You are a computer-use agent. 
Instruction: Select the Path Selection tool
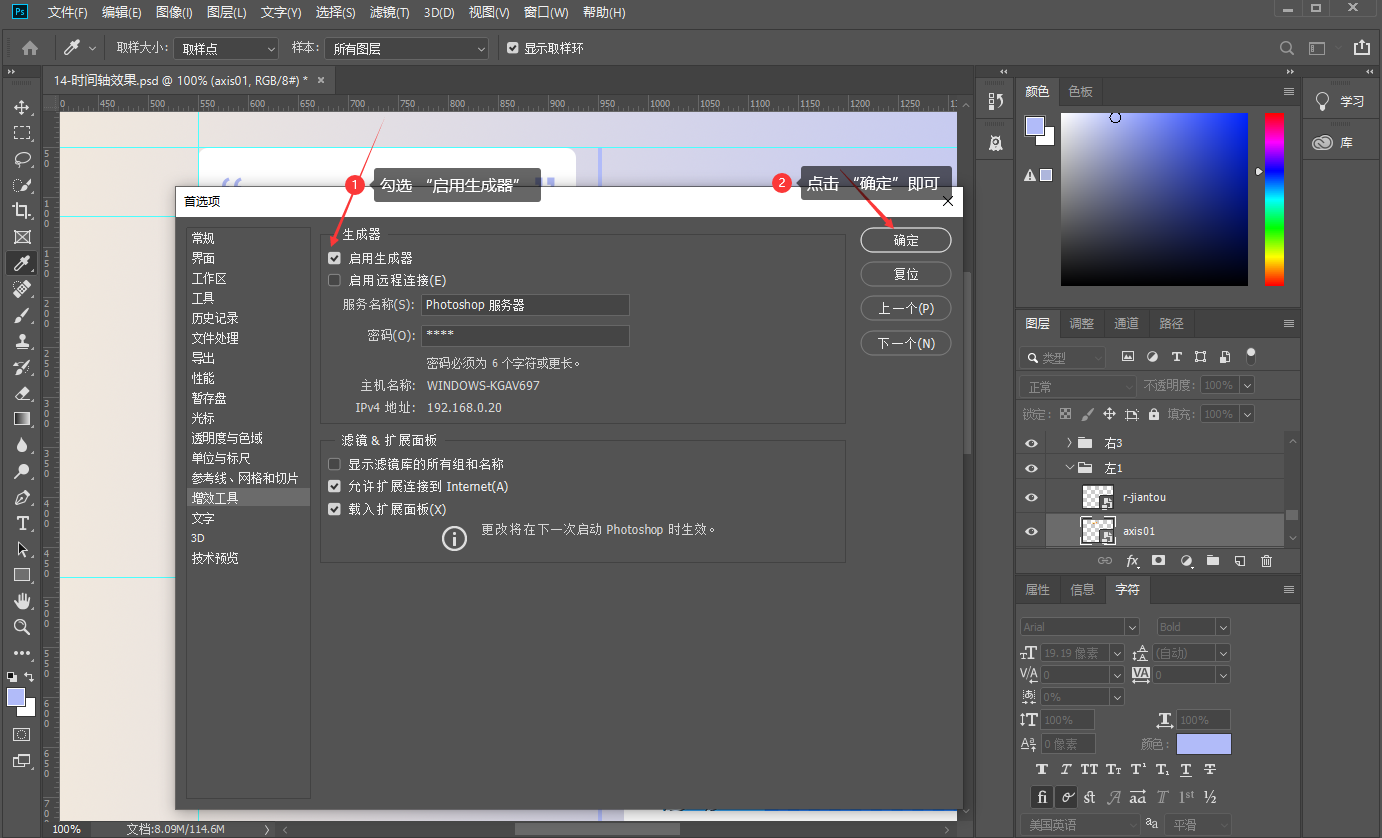22,549
